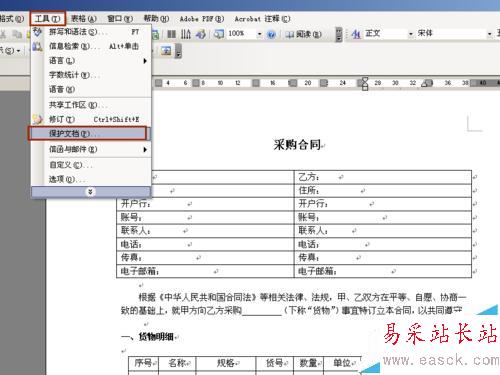Open the 工具 (Tools) menu
This screenshot has width=500, height=375.
47,19
